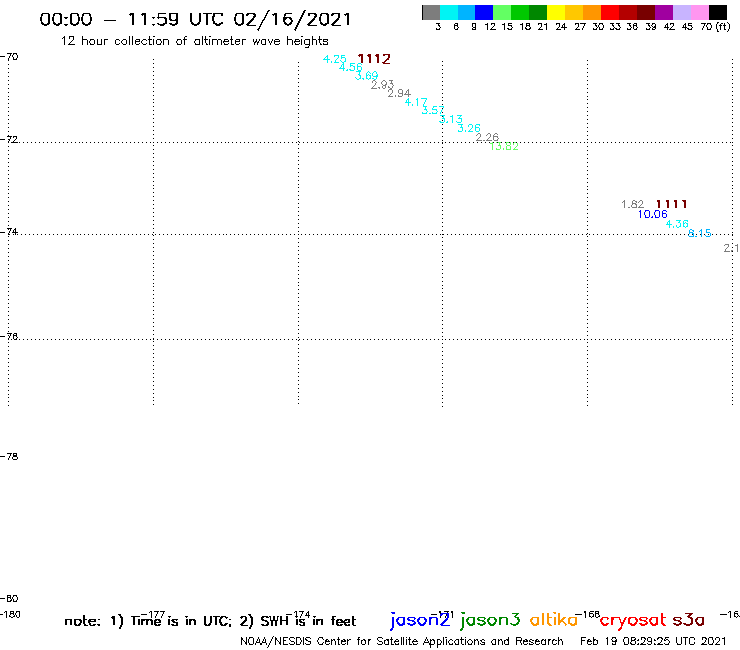Click the '00:00 – 11:59 UTC 02/16/2021' title
The width and height of the screenshot is (740, 650).
195,19
